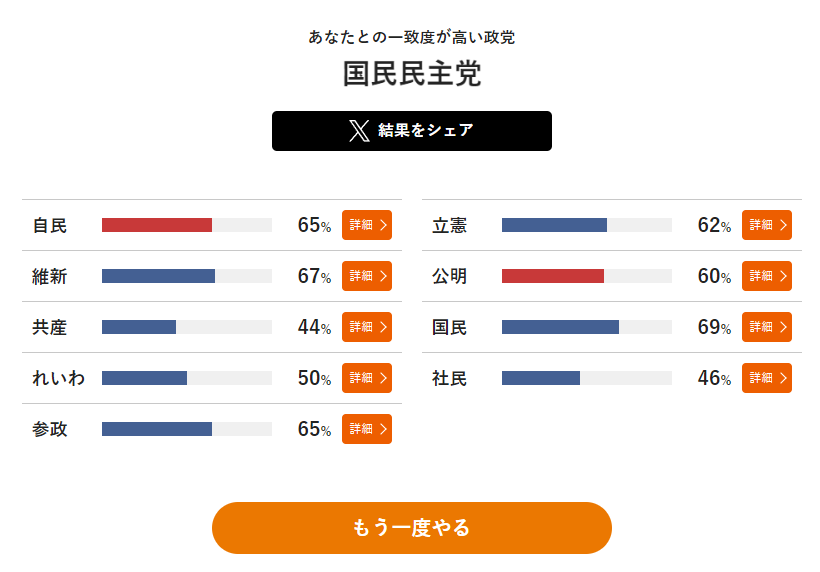Click the X logo on share button

click(359, 131)
